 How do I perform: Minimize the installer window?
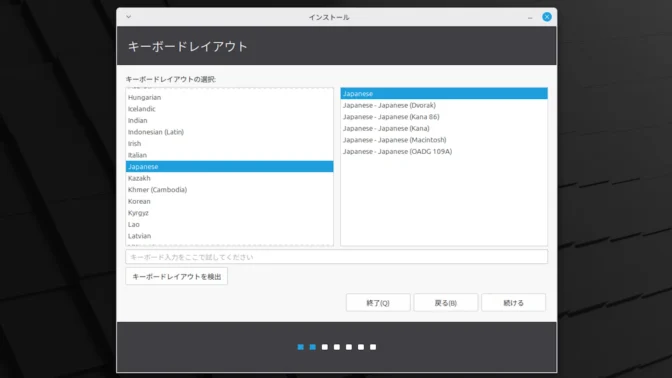[530, 18]
